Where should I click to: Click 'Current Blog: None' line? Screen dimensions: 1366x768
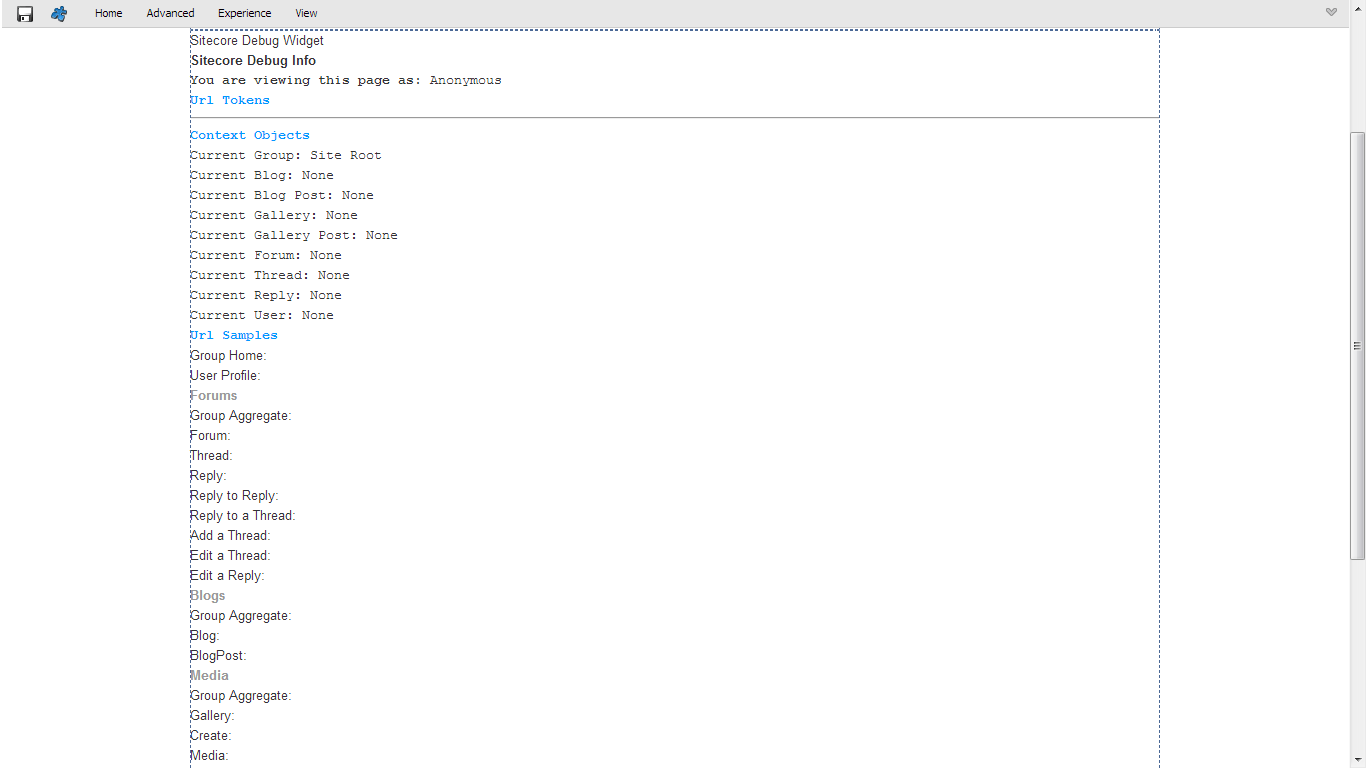[262, 175]
